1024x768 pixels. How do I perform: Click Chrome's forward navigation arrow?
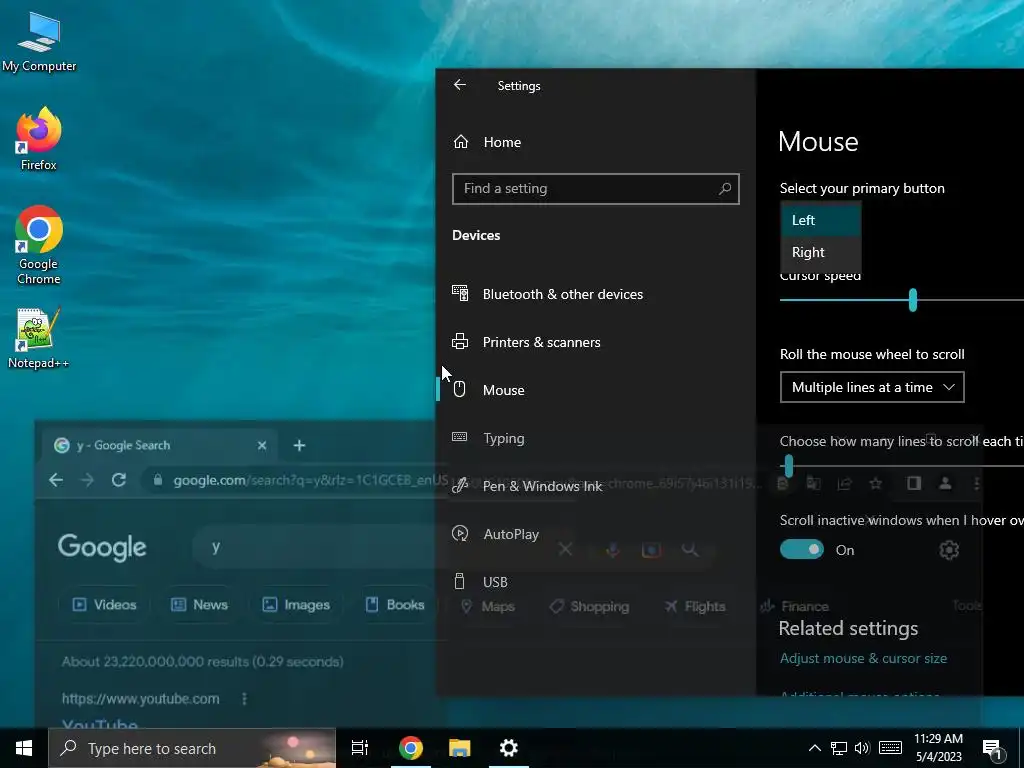[x=88, y=481]
